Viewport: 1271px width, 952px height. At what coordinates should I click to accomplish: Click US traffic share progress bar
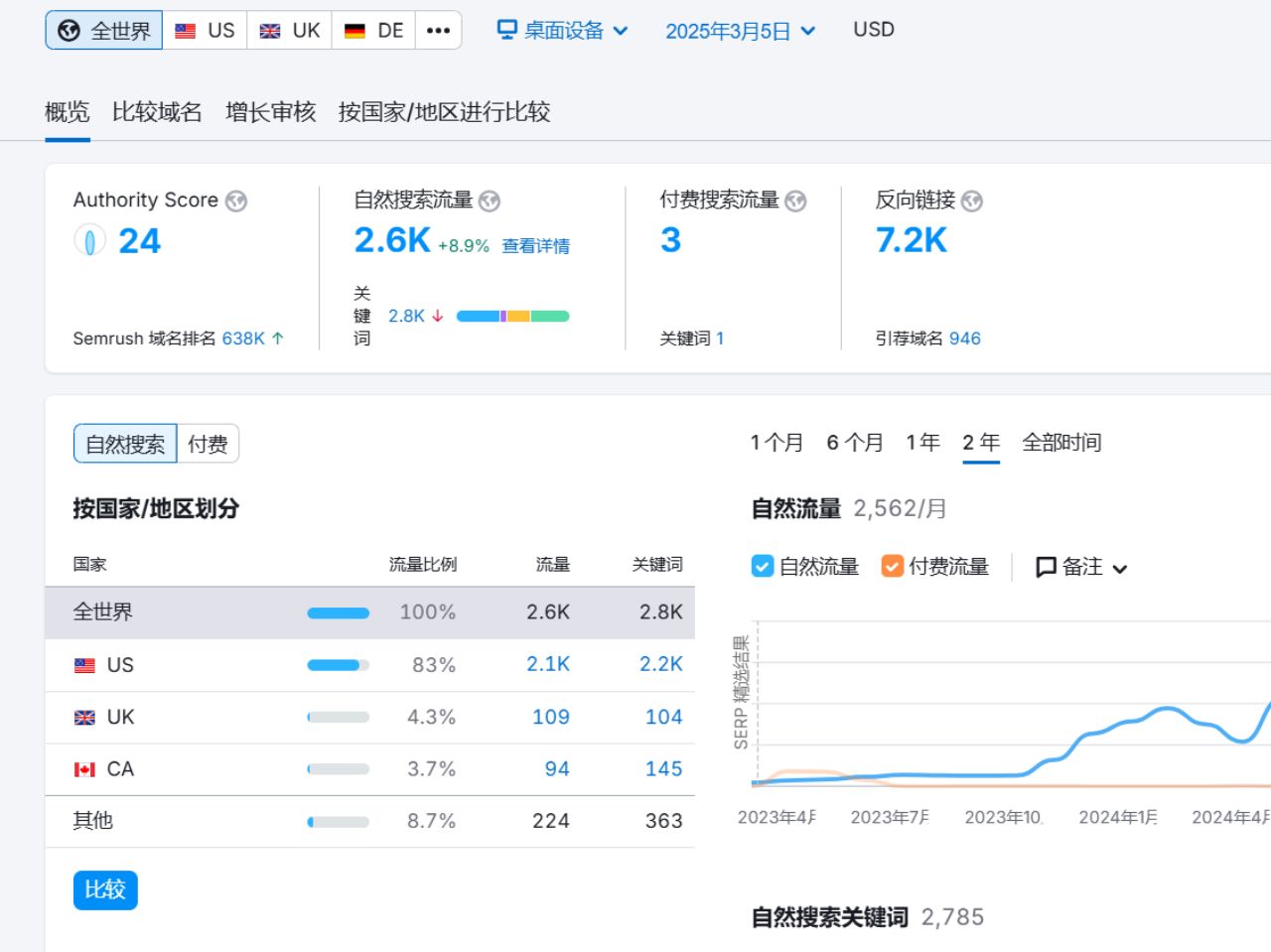pos(339,665)
